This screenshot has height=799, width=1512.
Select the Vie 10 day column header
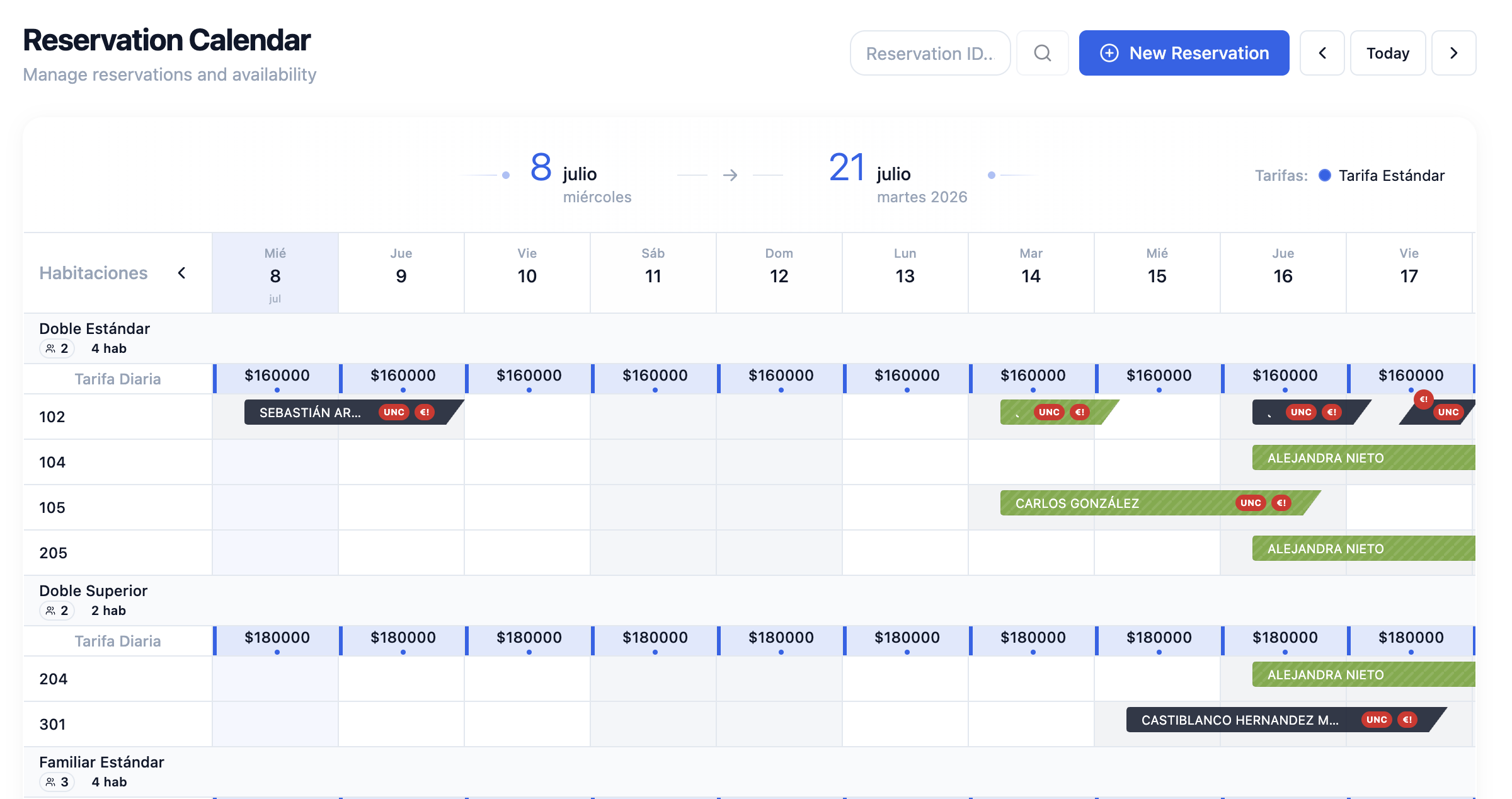pos(527,273)
